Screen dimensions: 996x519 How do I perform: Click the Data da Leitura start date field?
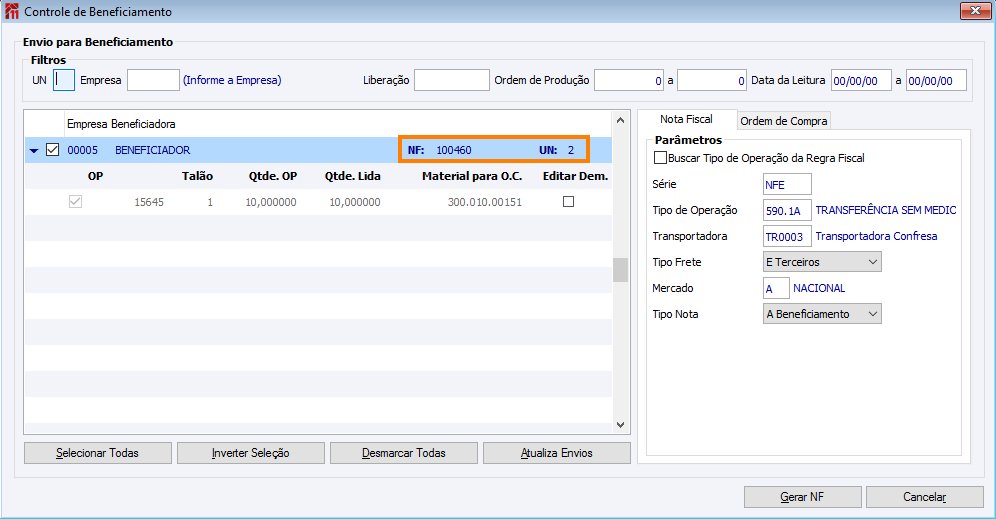coord(861,80)
